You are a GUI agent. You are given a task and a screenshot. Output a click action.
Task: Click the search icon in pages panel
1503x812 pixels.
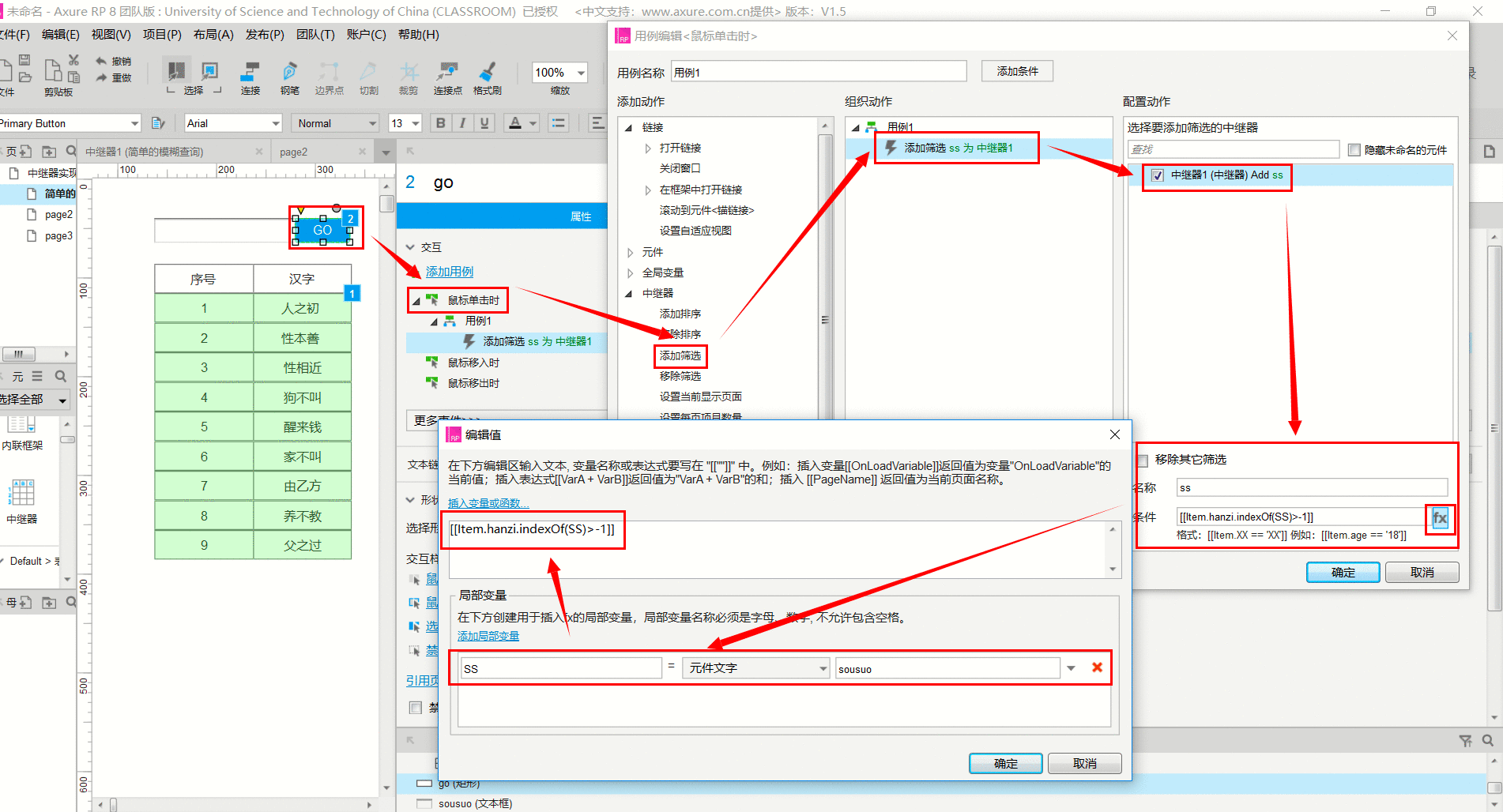[x=71, y=151]
